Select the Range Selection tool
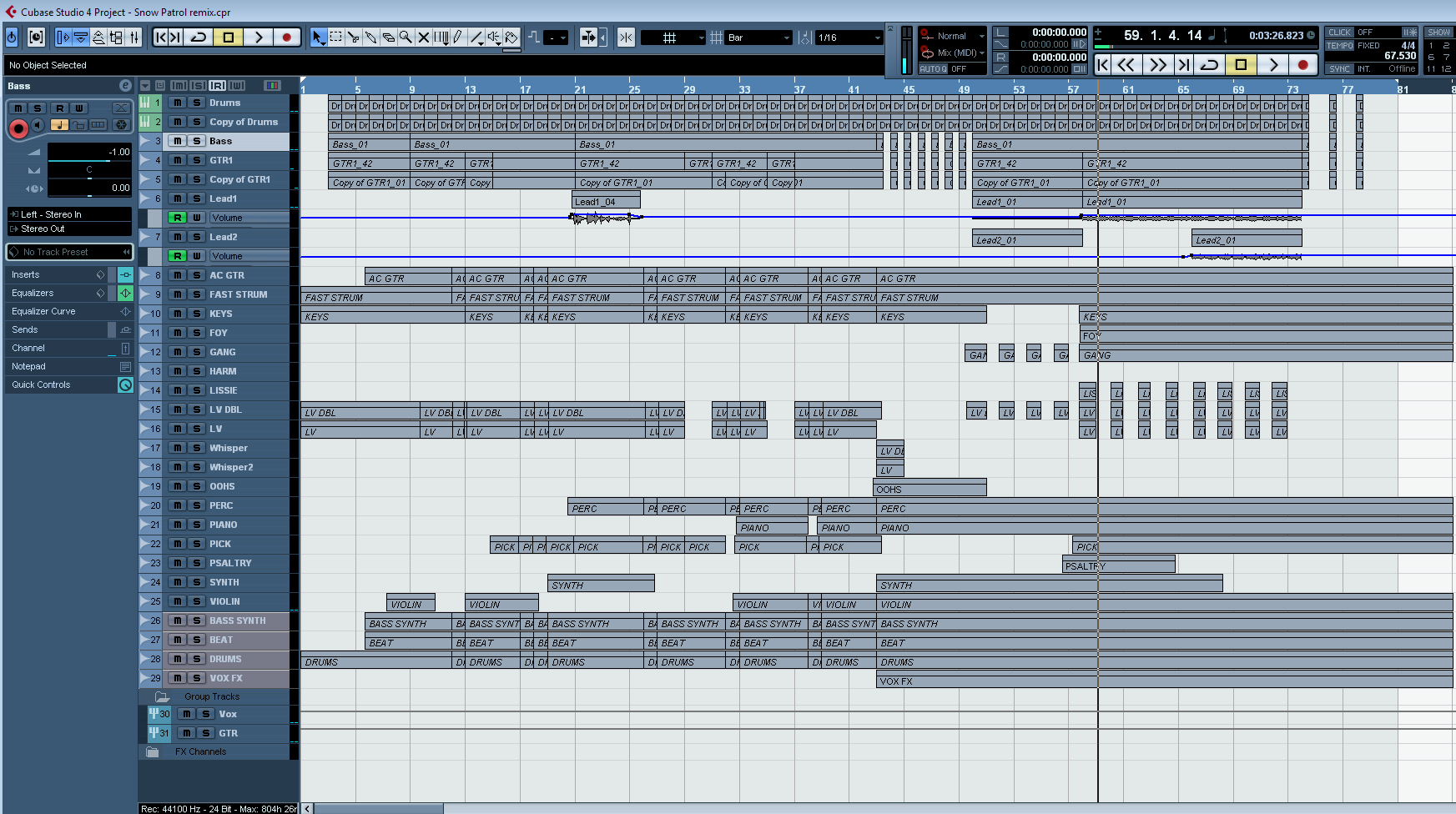 (335, 38)
